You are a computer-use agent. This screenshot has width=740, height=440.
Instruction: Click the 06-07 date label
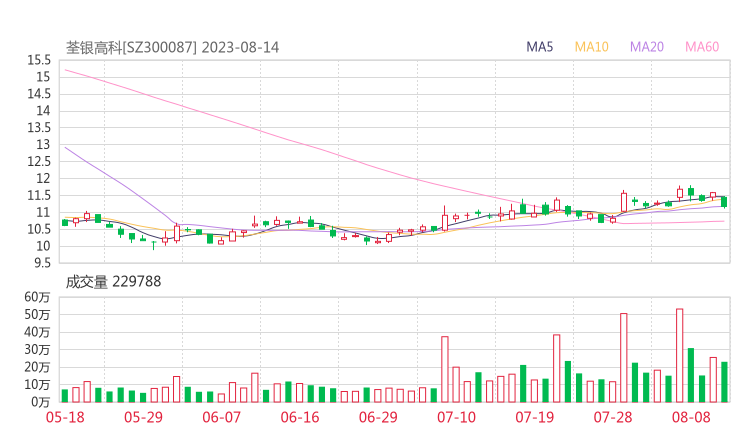[x=221, y=417]
